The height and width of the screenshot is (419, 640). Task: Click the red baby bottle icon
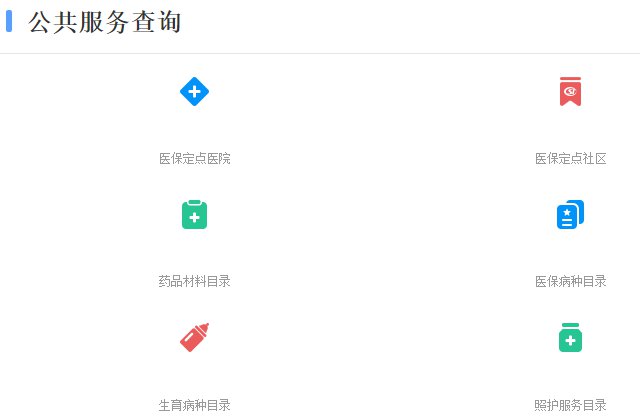(195, 337)
